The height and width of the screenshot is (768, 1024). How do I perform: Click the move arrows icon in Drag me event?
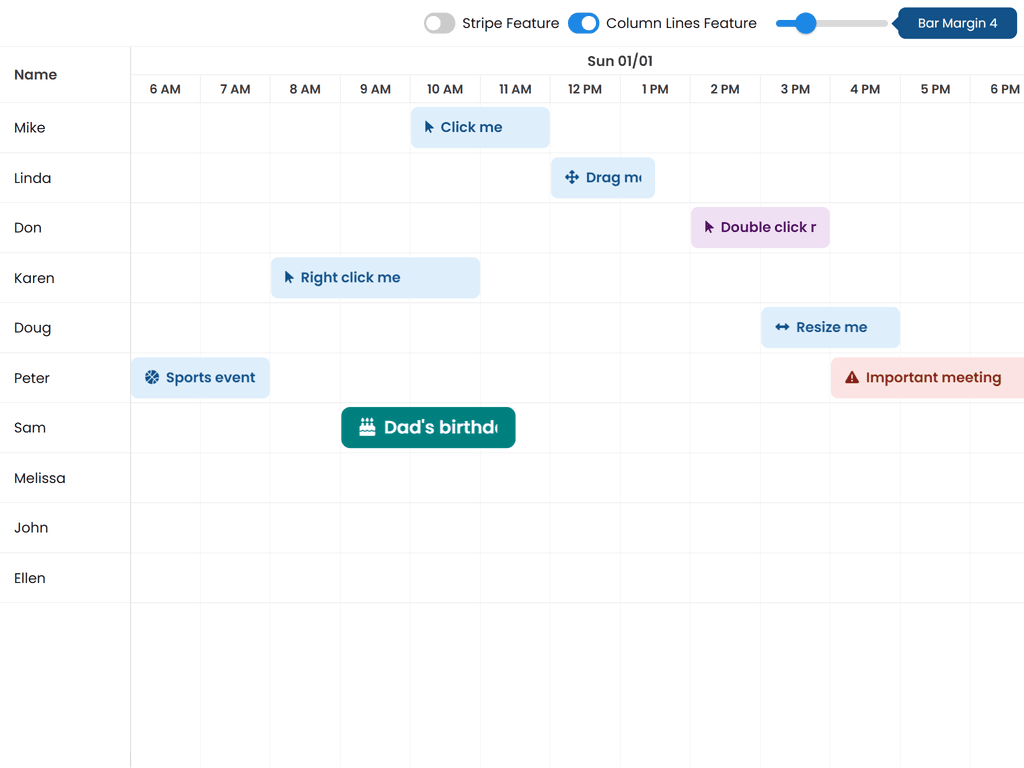[x=572, y=177]
